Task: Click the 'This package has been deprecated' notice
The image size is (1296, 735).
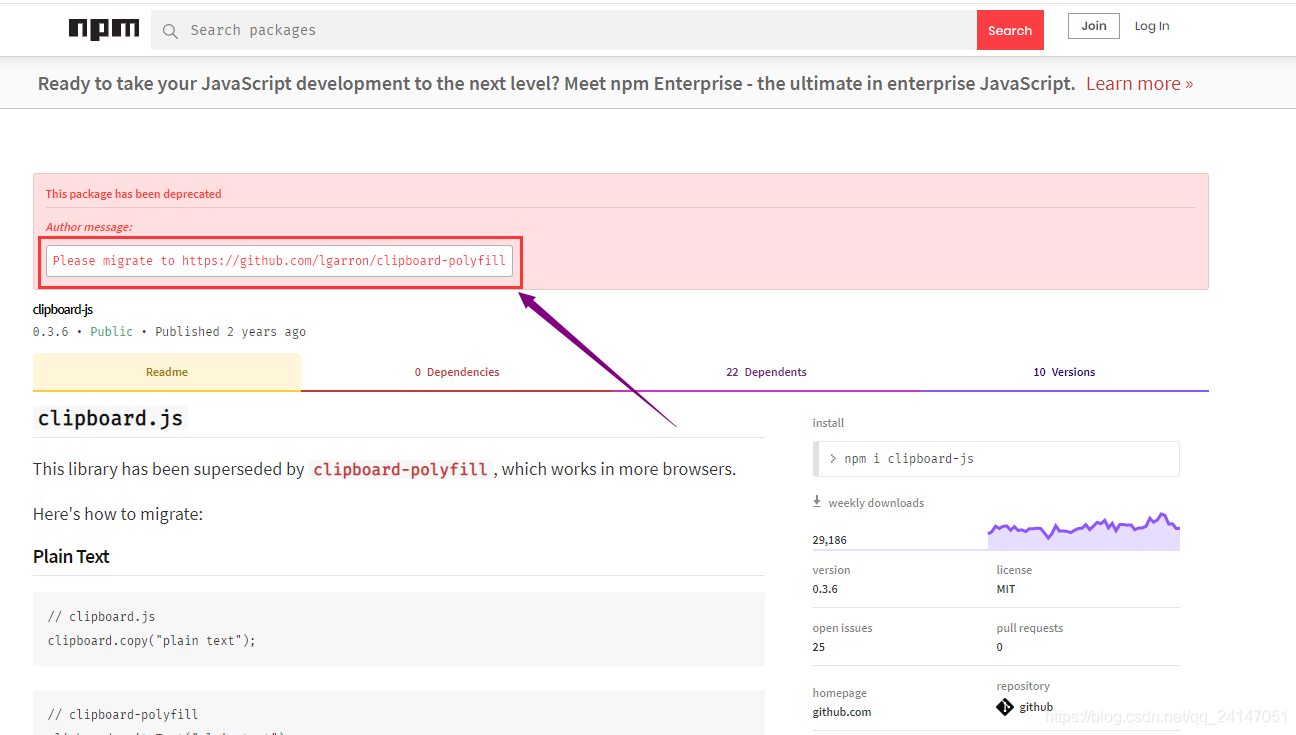Action: 133,194
